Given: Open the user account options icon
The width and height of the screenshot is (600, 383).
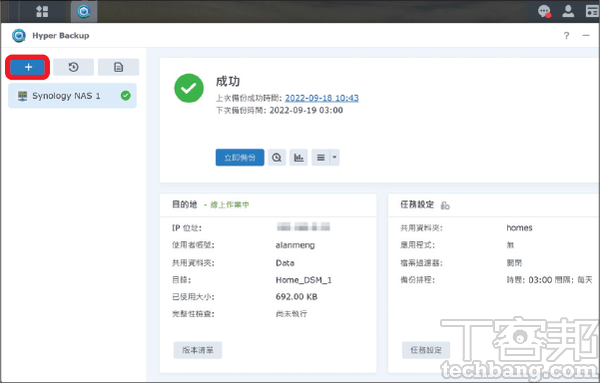Looking at the screenshot, I should click(x=568, y=11).
